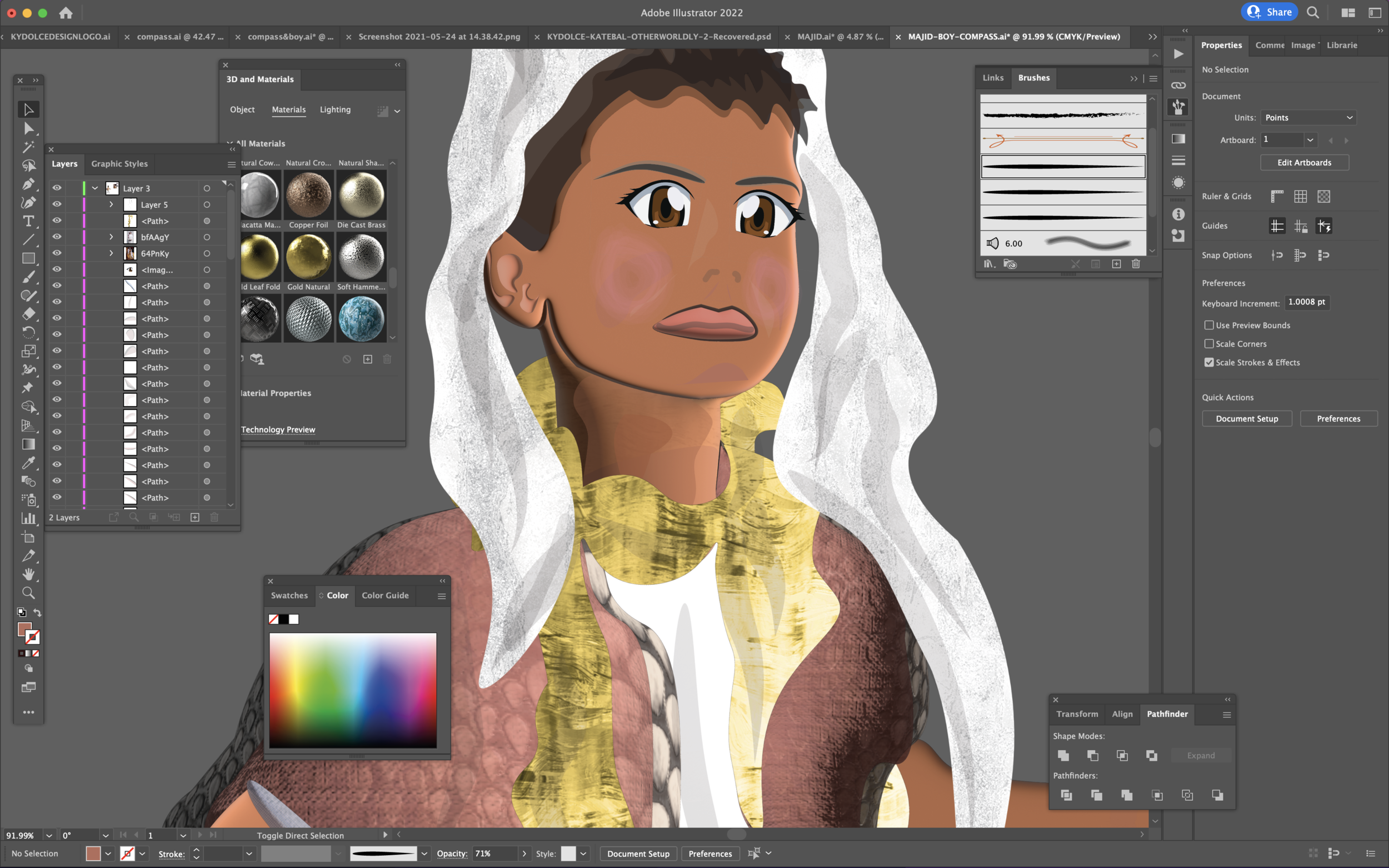Viewport: 1389px width, 868px height.
Task: Switch to the Lighting tab
Action: [335, 109]
